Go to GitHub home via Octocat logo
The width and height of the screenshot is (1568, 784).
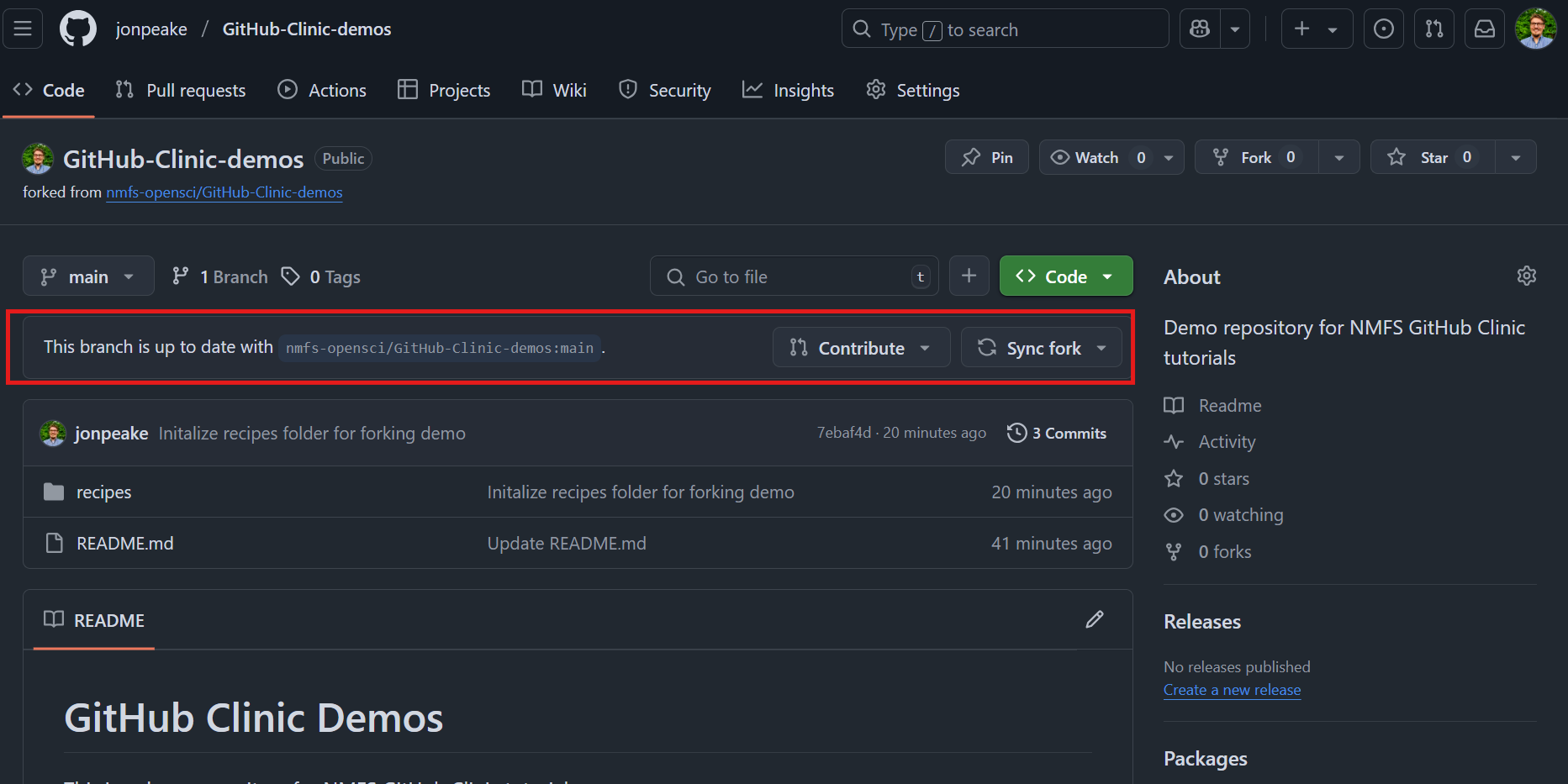[78, 29]
